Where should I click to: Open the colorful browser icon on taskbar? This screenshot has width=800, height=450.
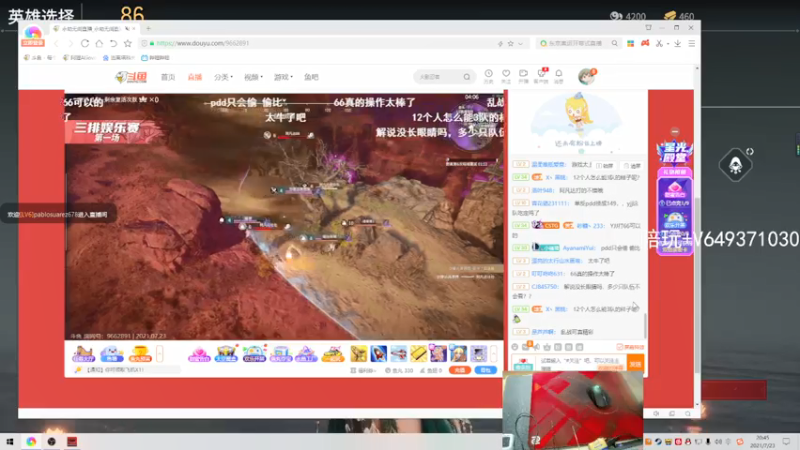click(x=31, y=441)
